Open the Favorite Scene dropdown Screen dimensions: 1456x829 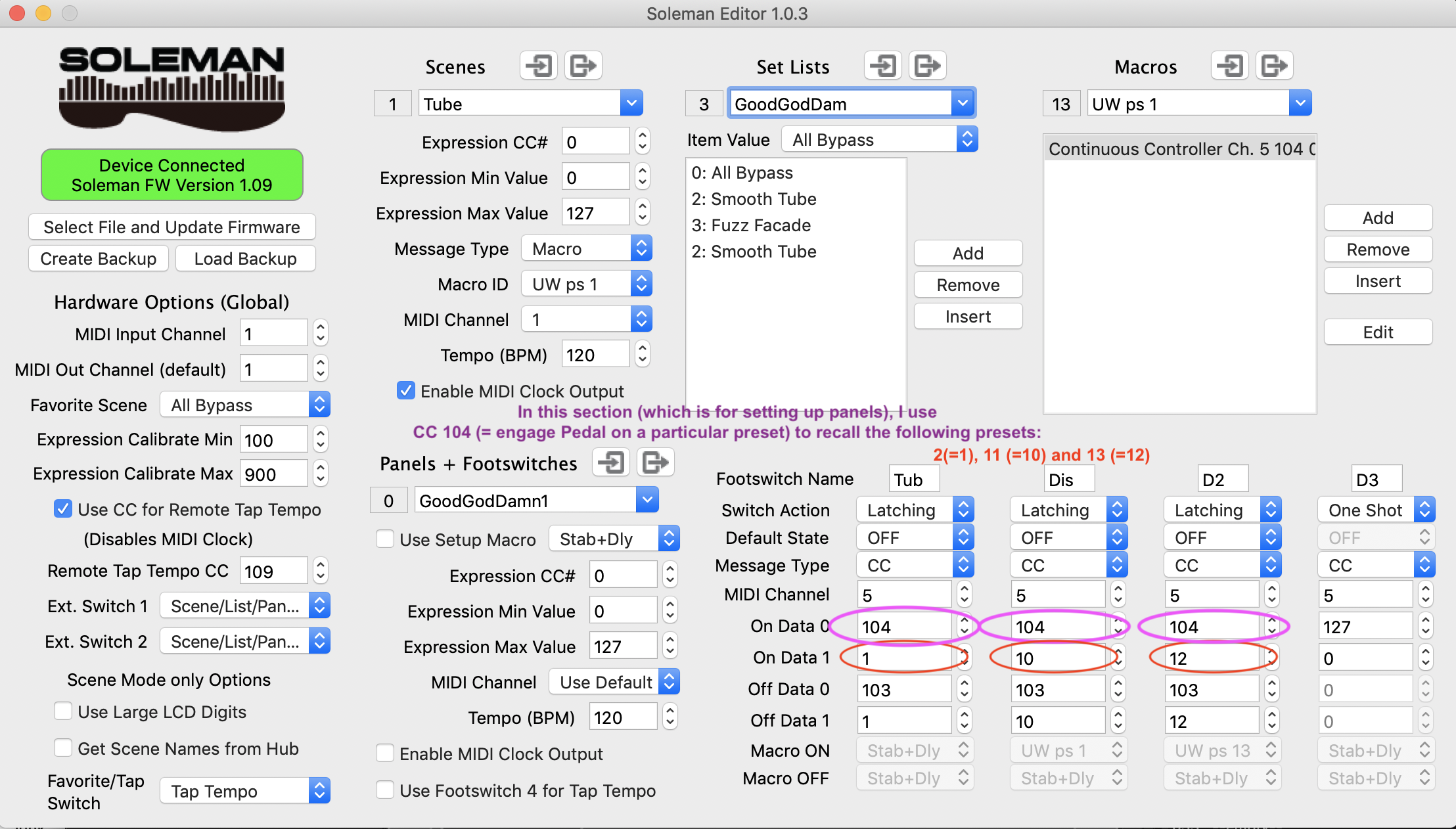click(x=245, y=405)
